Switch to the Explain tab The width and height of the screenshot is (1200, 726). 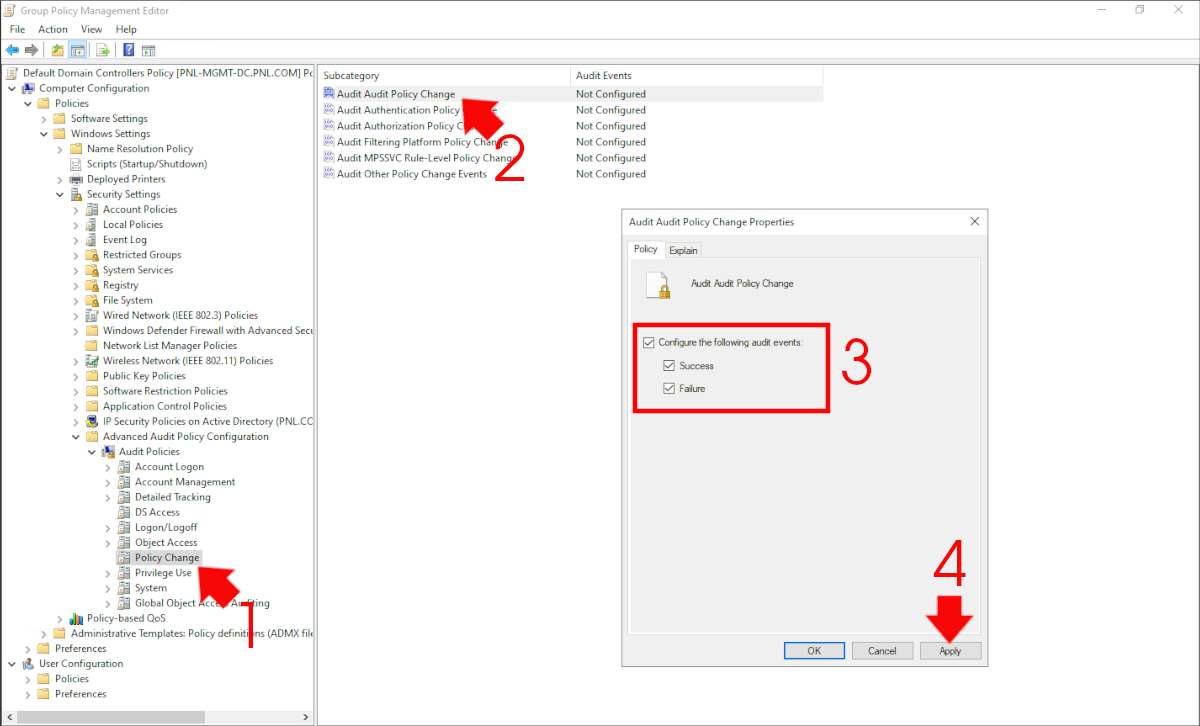point(684,250)
